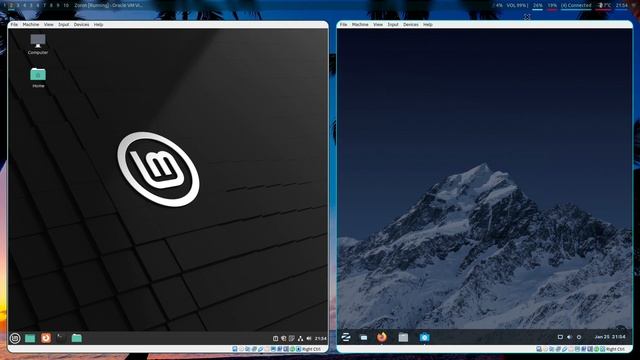Open Machine menu in right VirtualBox window
The width and height of the screenshot is (640, 360).
360,24
